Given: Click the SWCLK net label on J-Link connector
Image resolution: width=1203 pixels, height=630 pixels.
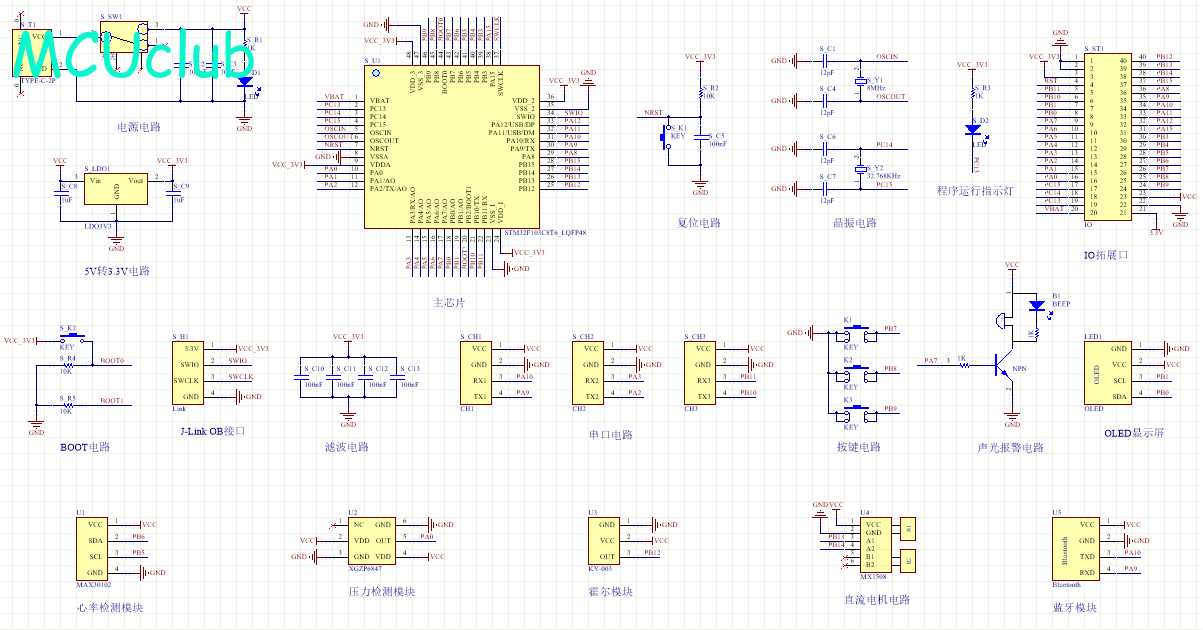Looking at the screenshot, I should [x=240, y=376].
